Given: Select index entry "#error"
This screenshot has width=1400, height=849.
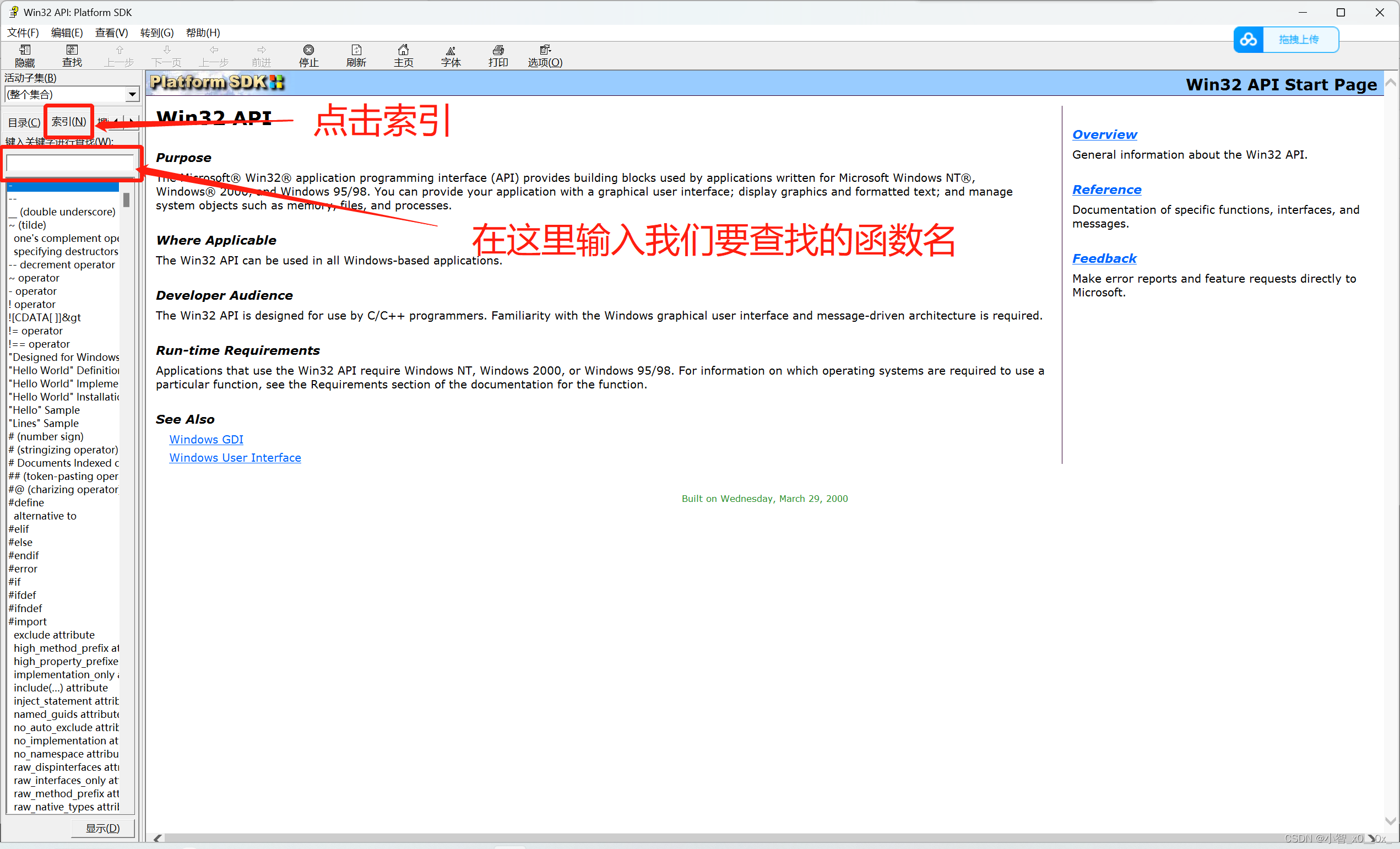Looking at the screenshot, I should pyautogui.click(x=23, y=568).
